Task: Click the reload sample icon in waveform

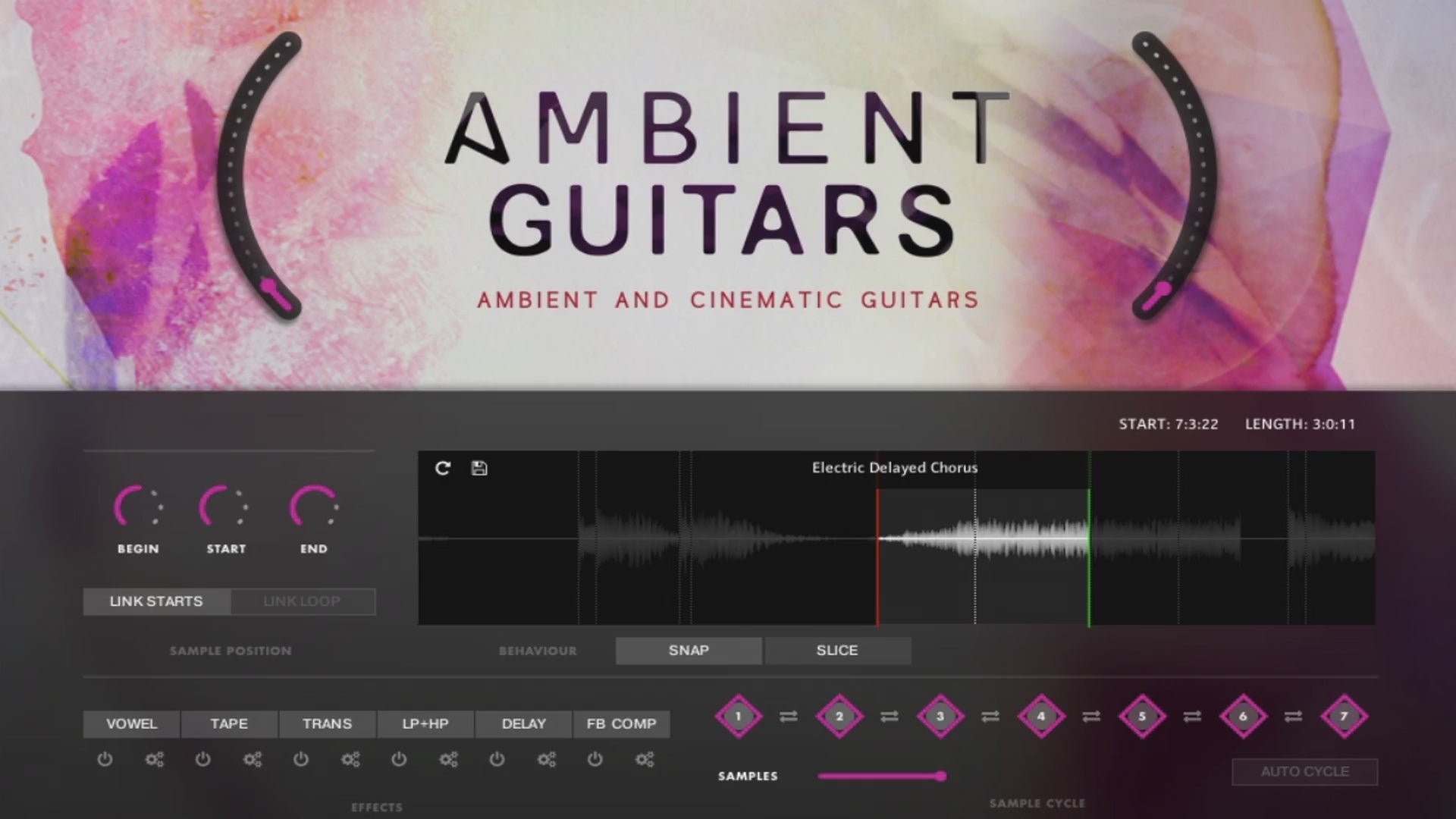Action: [443, 468]
